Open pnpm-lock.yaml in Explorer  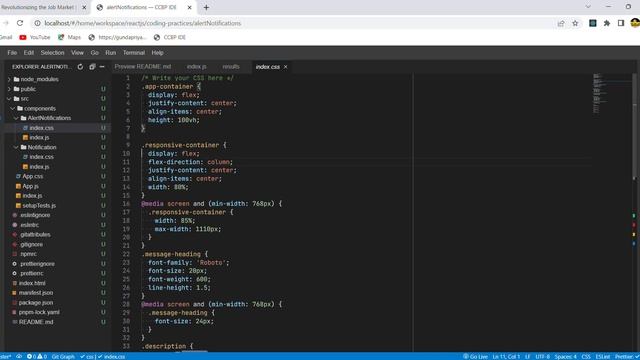(39, 312)
